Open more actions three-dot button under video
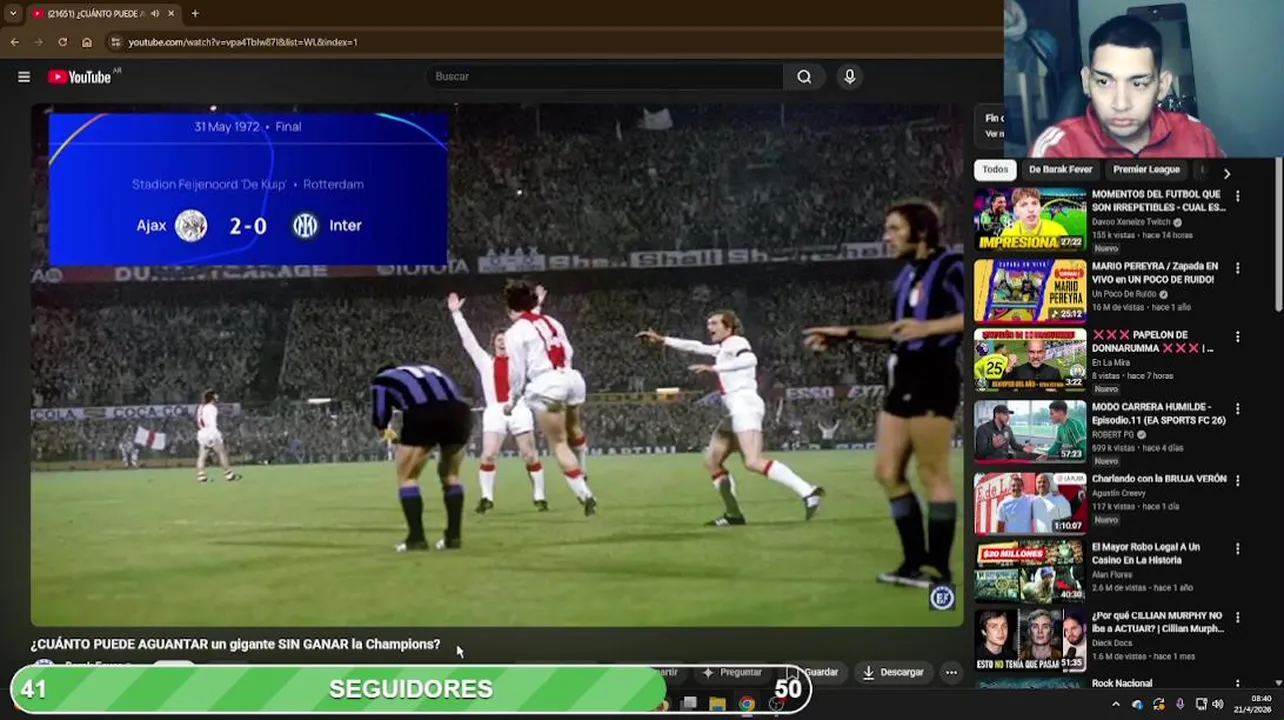The image size is (1284, 720). (951, 672)
